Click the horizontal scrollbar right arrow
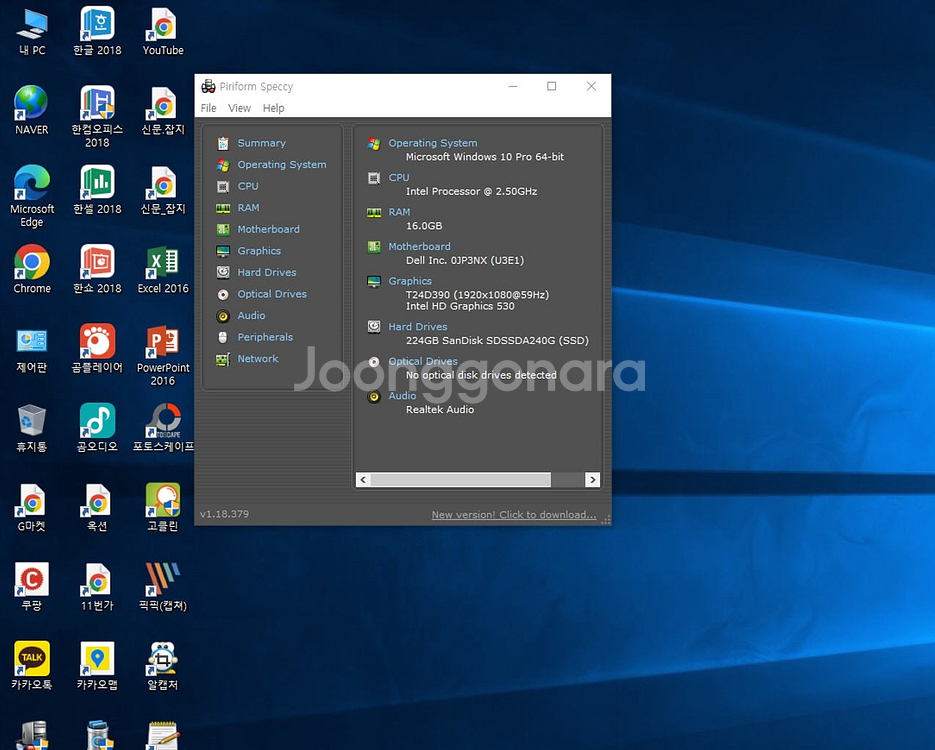 point(592,480)
